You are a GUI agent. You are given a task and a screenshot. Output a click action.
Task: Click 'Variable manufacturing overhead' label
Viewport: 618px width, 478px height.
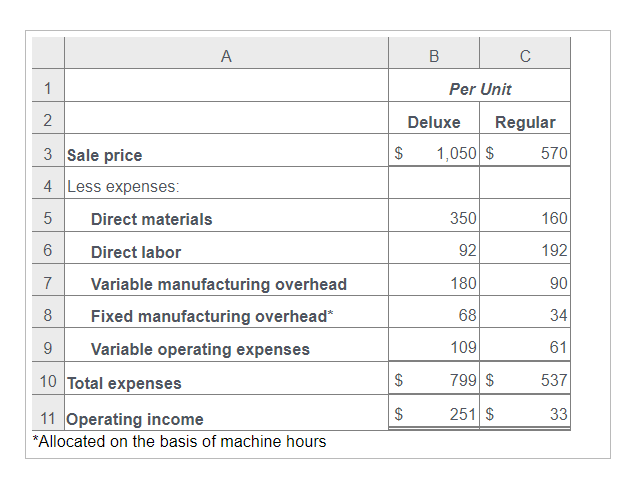(219, 285)
